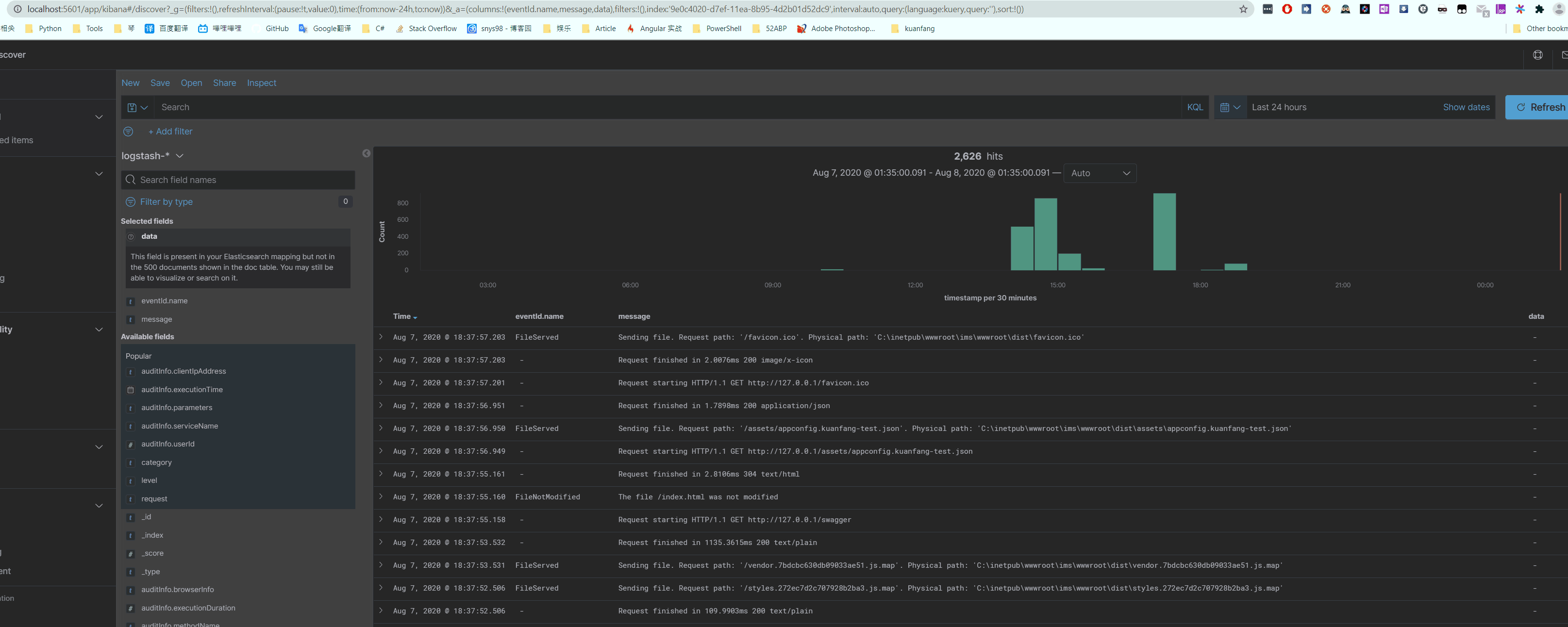The height and width of the screenshot is (627, 1568).
Task: Expand row at 18:37:55.160 FileNotModified
Action: point(381,497)
